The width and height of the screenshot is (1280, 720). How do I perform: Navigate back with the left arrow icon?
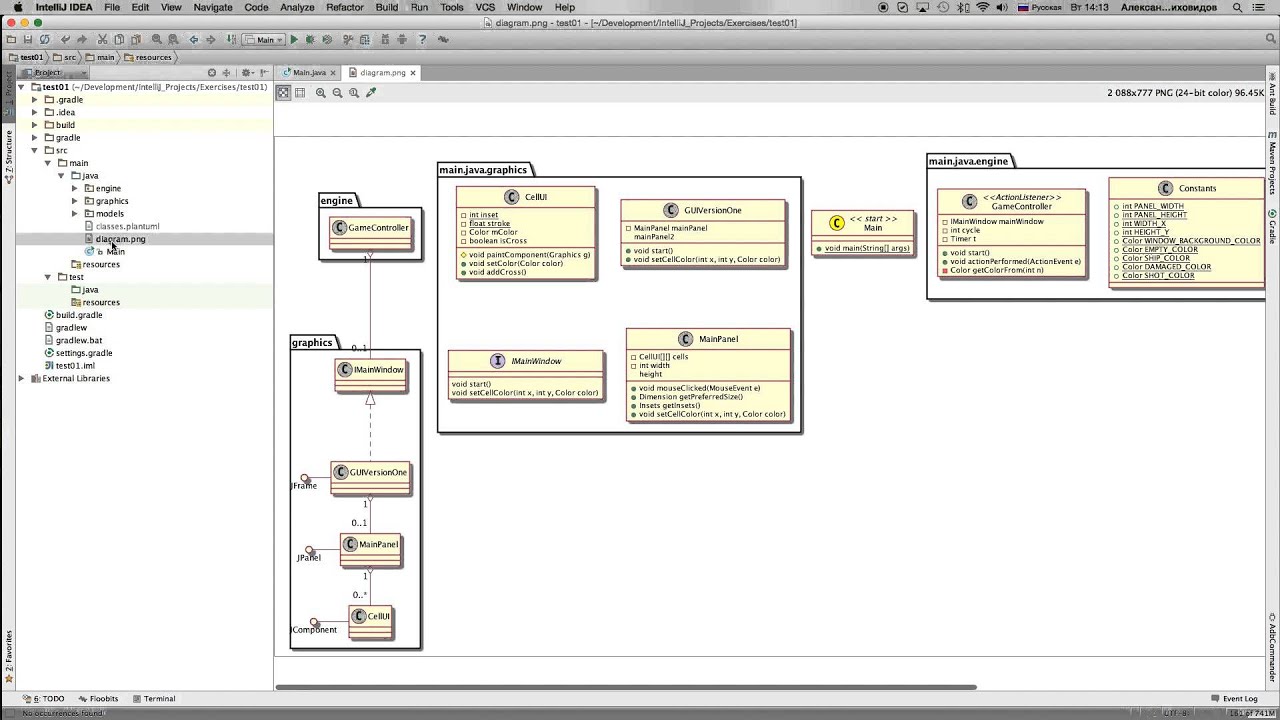click(194, 40)
